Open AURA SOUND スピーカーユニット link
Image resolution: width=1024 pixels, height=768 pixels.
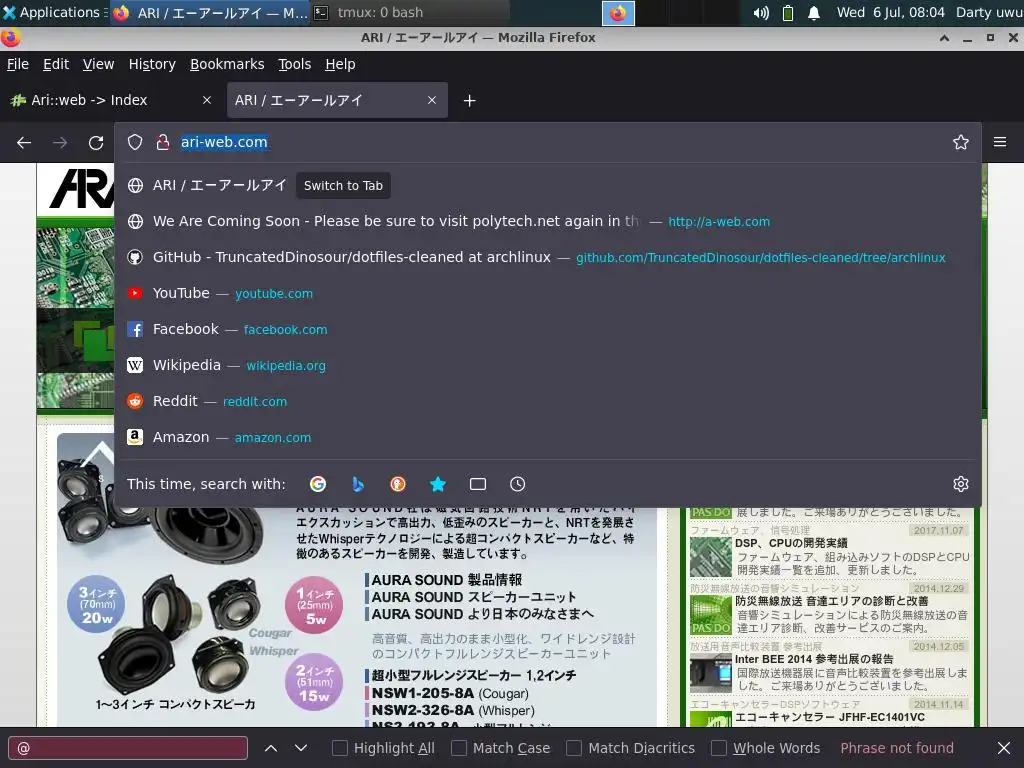pyautogui.click(x=473, y=597)
